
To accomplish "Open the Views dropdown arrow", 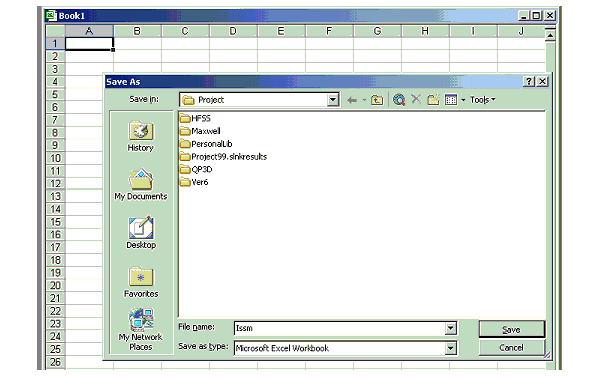I will (x=463, y=100).
